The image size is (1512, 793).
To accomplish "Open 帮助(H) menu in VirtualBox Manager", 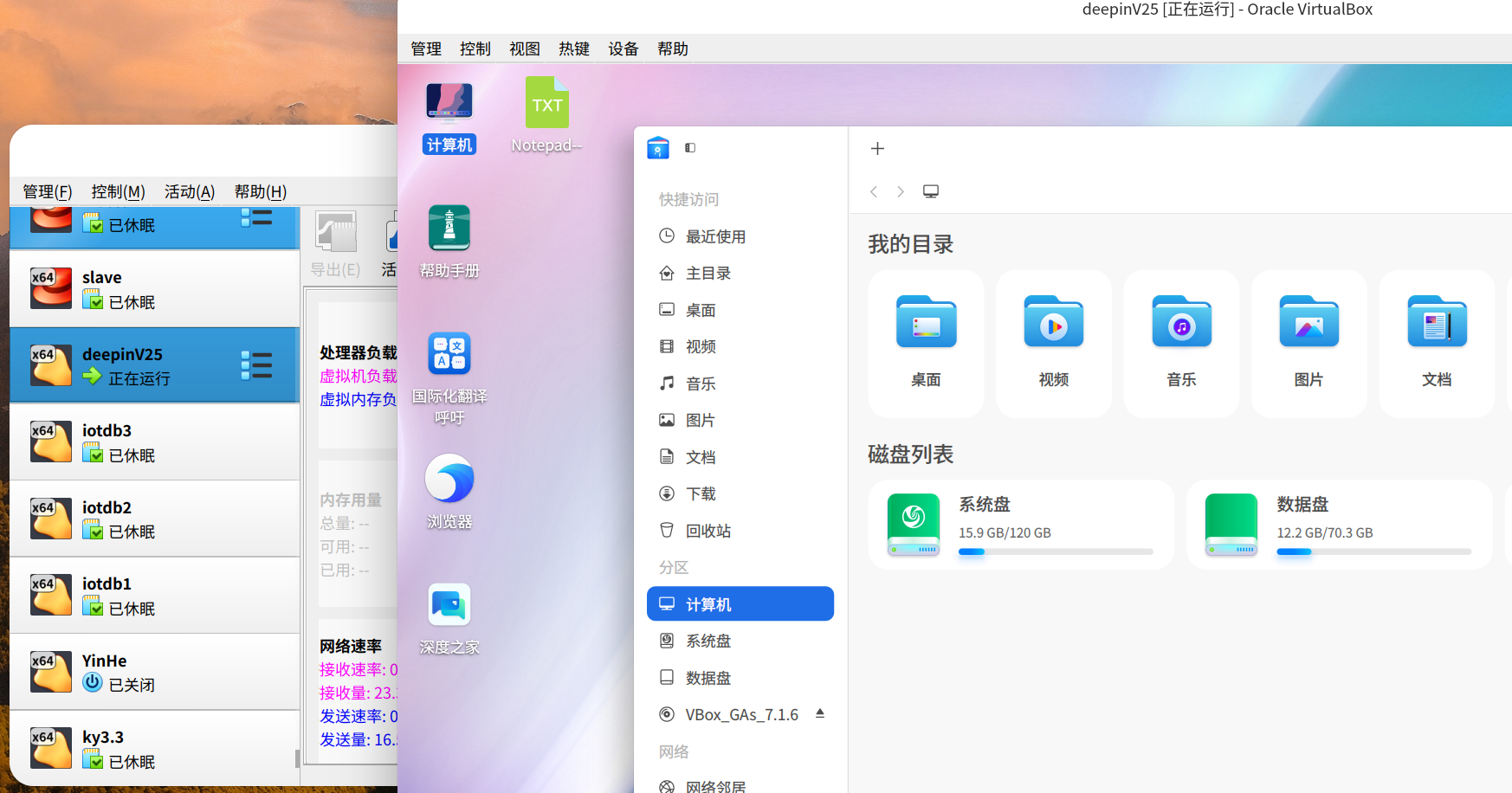I will point(261,192).
